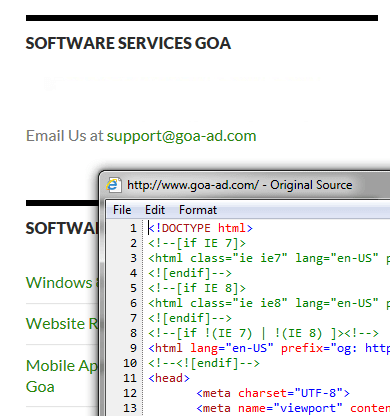Click source line 1 DOCTYPE html
Screen dimensions: 390x416
[x=201, y=228]
